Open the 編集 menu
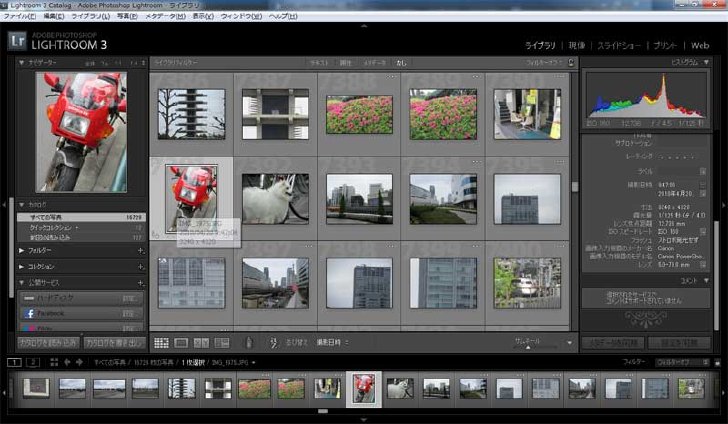This screenshot has width=728, height=424. click(x=54, y=16)
